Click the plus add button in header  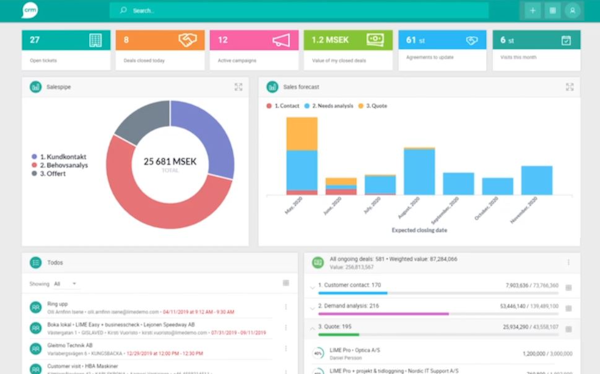pyautogui.click(x=532, y=11)
